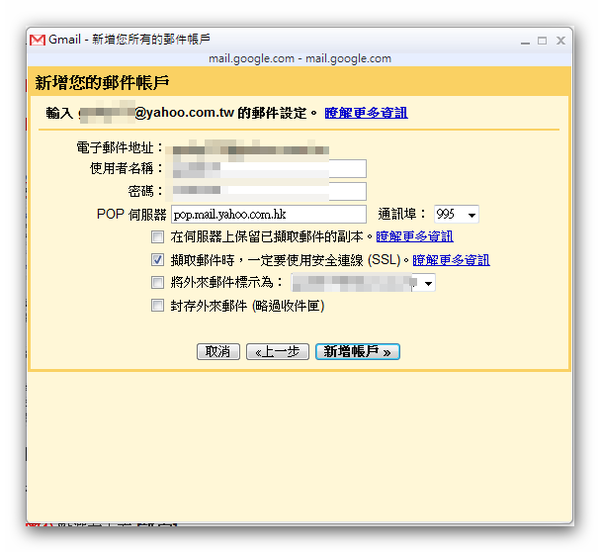
Task: Open the label dropdown beside 將外來郵件標示為
Action: point(363,283)
